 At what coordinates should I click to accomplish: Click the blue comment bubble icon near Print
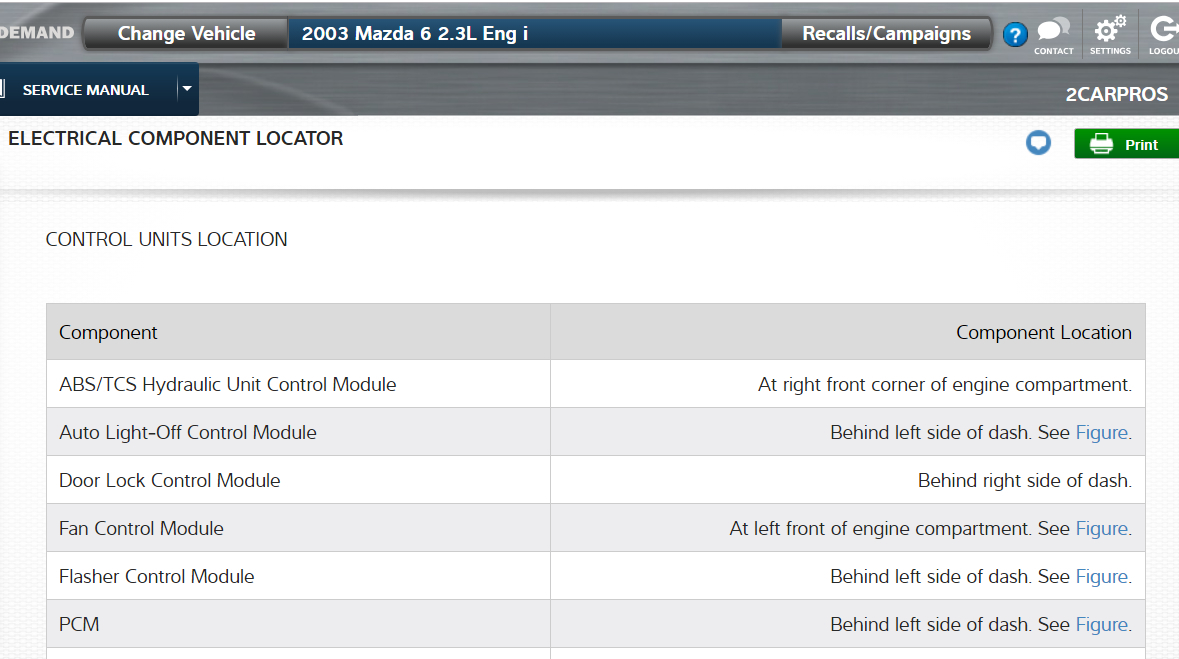(x=1039, y=144)
